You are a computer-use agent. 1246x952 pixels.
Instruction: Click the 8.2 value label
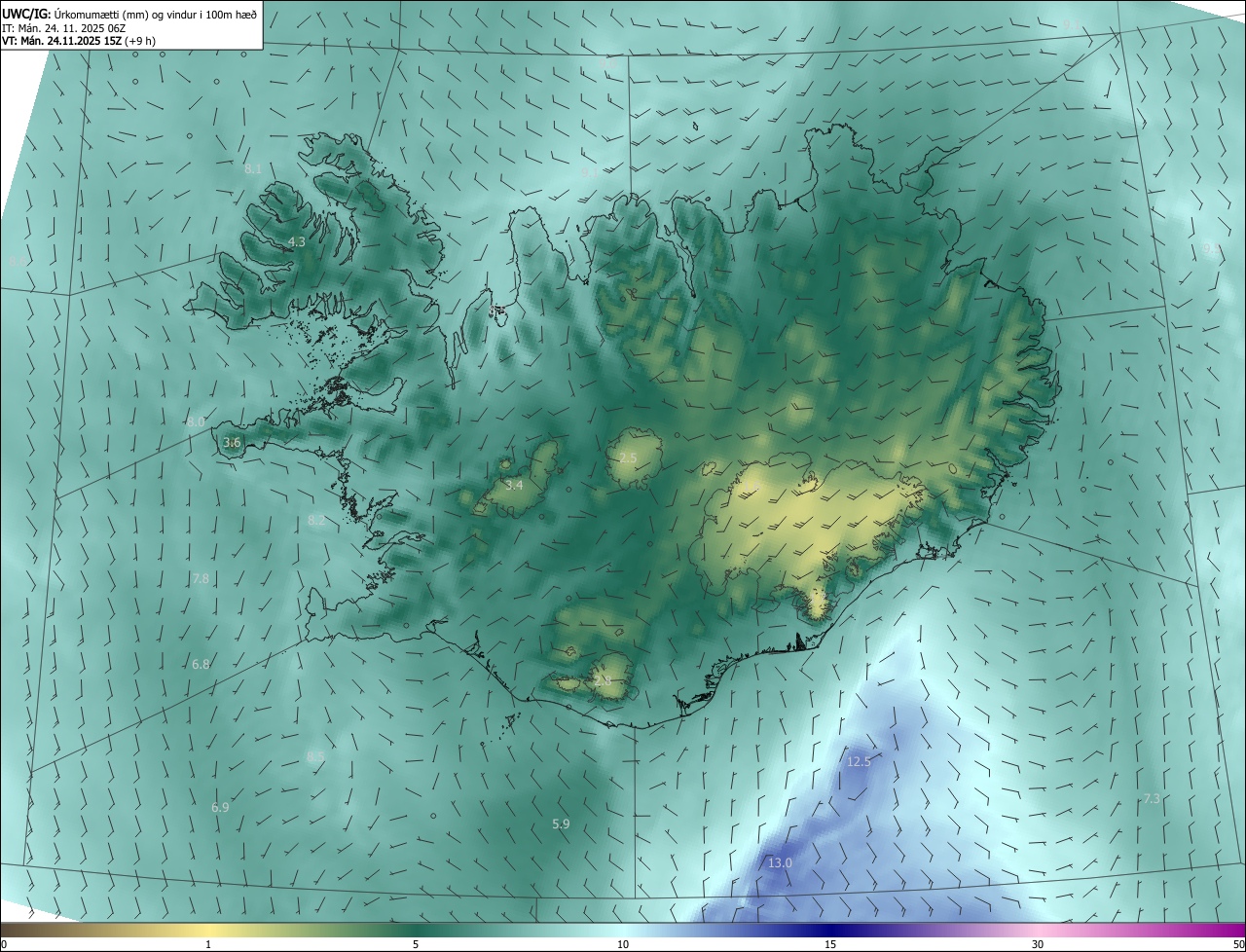coord(316,521)
